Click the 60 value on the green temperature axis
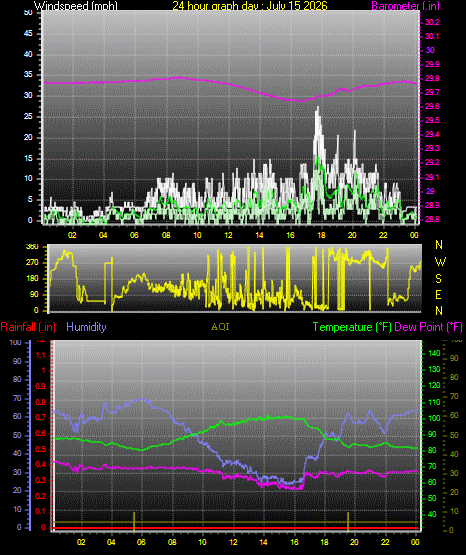 coord(432,482)
